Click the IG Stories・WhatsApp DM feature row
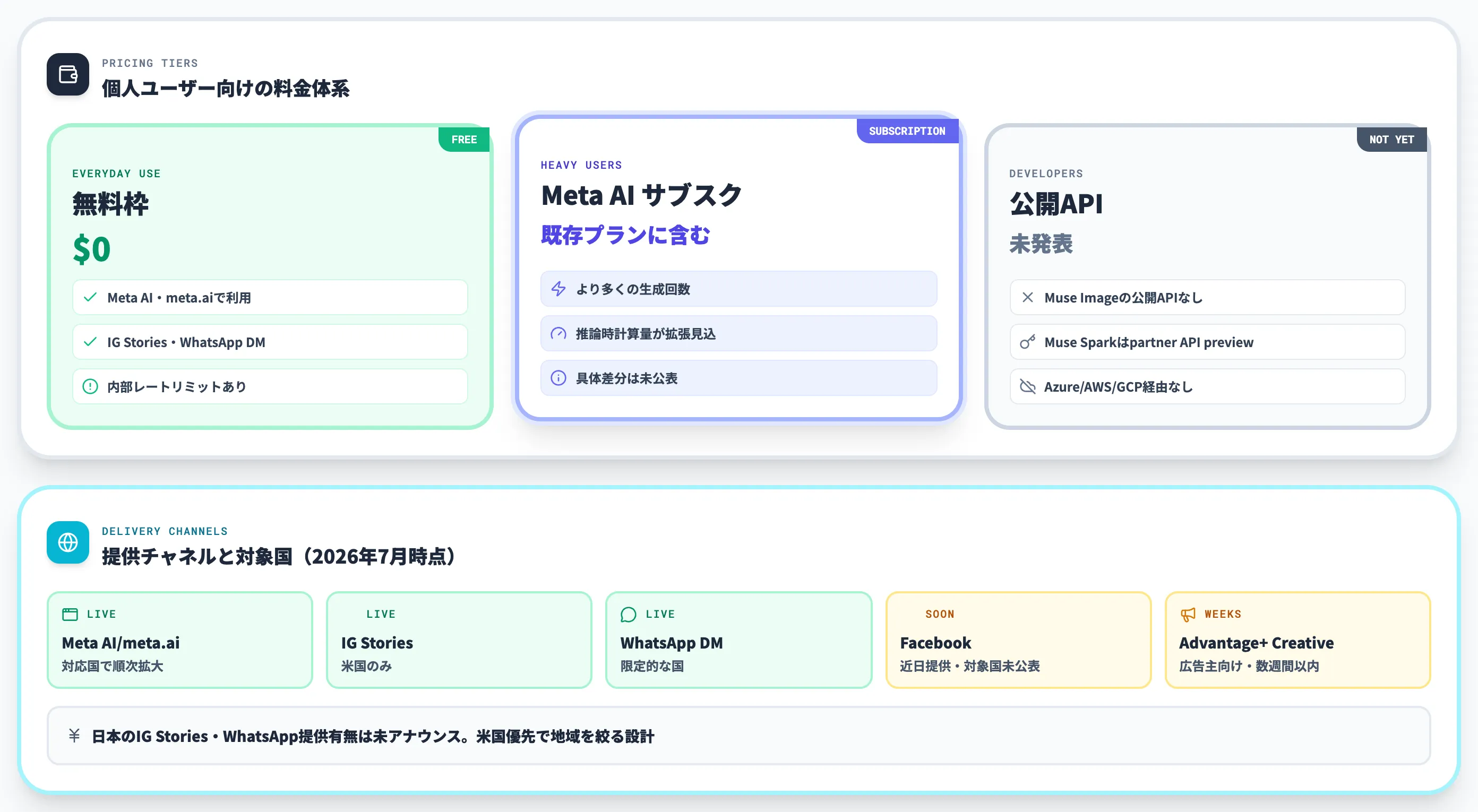 point(270,342)
